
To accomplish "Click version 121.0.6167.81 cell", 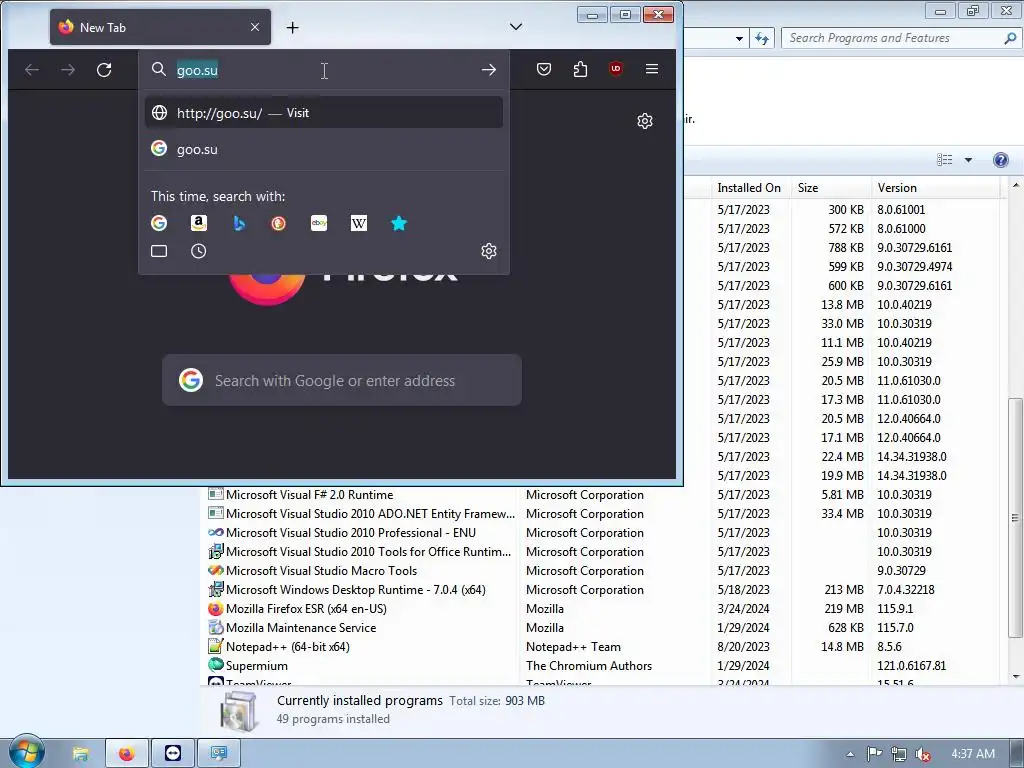I will coord(912,665).
